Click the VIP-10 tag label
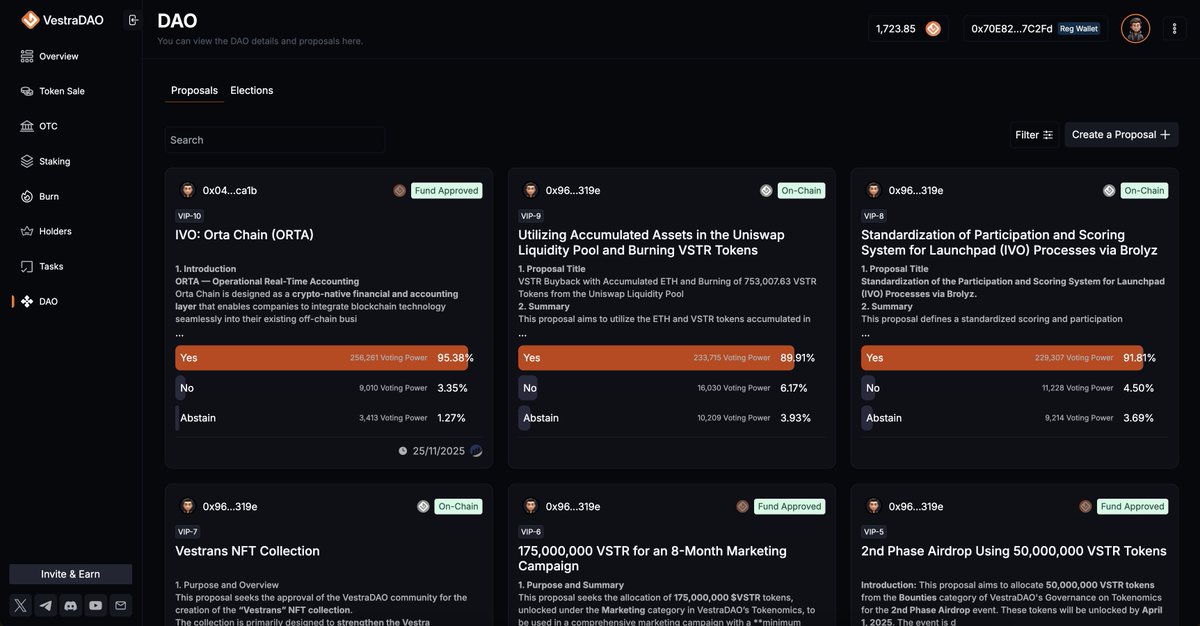Viewport: 1200px width, 626px height. [x=190, y=216]
